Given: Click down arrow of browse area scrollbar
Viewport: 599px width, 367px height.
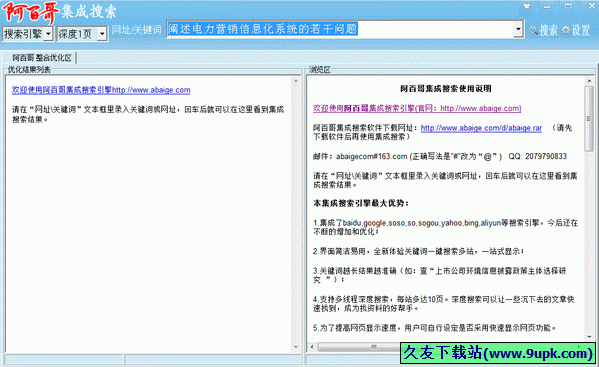Looking at the screenshot, I should [x=589, y=337].
